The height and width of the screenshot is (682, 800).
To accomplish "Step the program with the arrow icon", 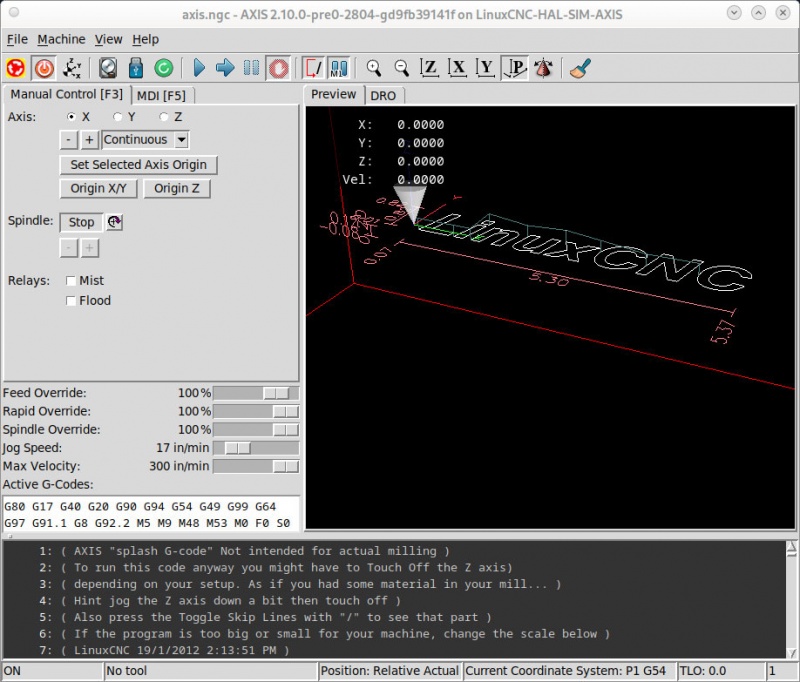I will click(225, 68).
